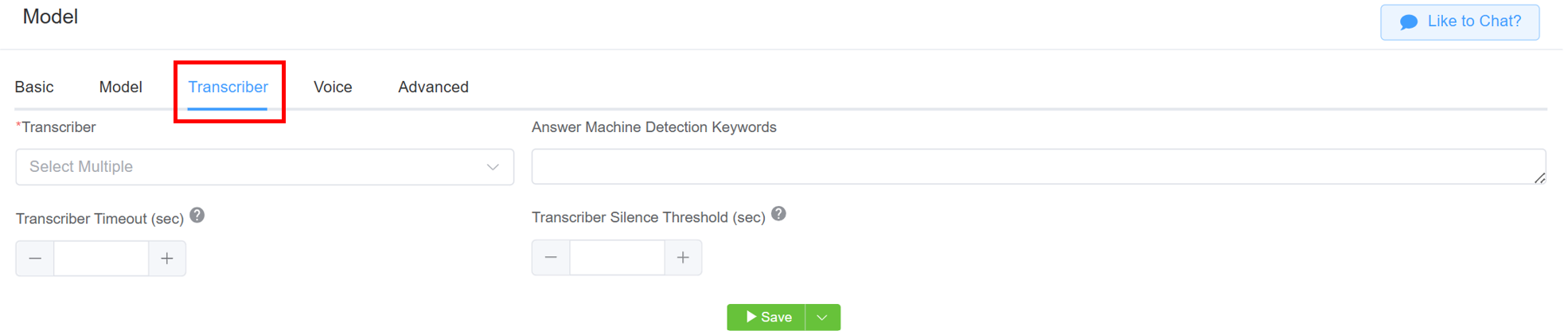Increase Transcriber Silence Threshold with plus button
This screenshot has width=1568, height=331.
coord(683,258)
